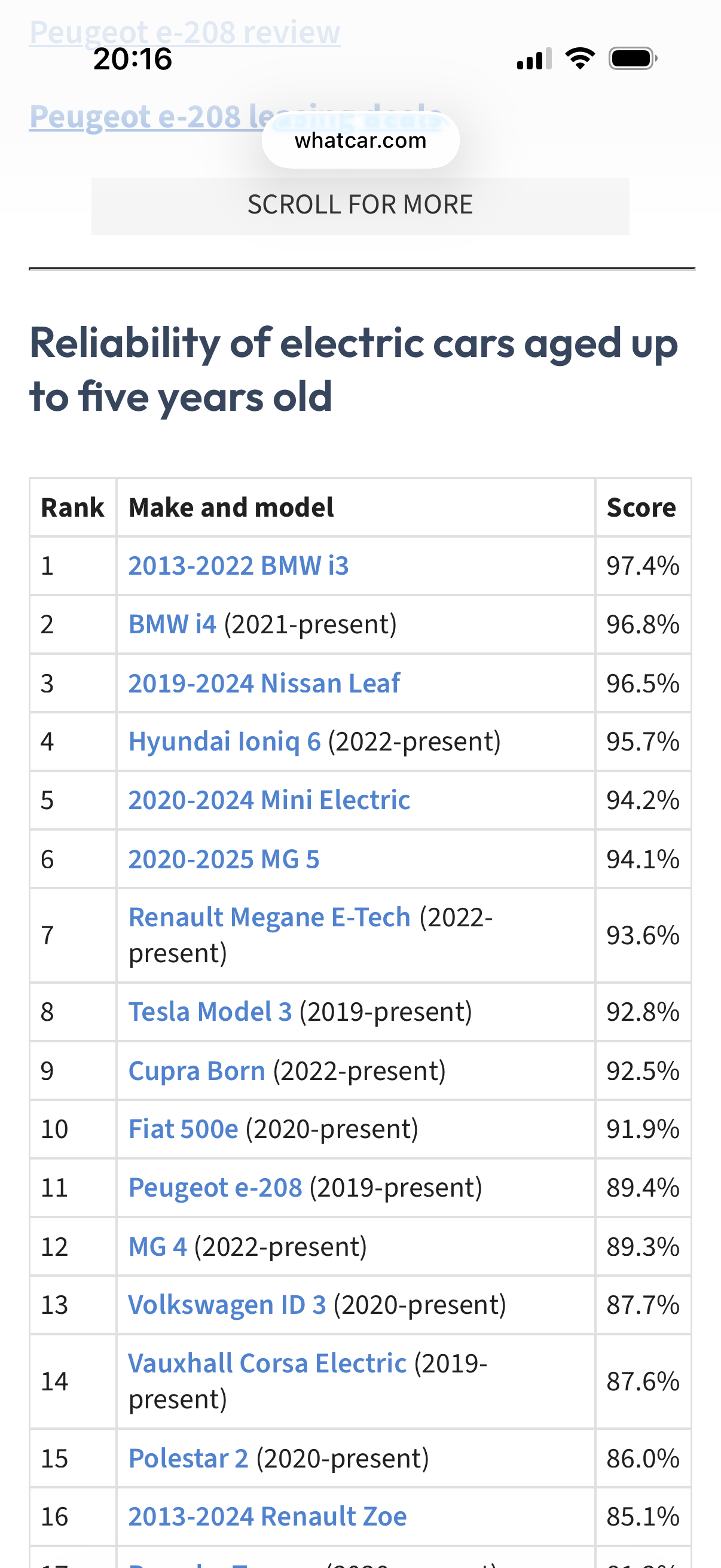Open the Peugeot e-208 leasing deals link
The image size is (721, 1568).
(236, 116)
